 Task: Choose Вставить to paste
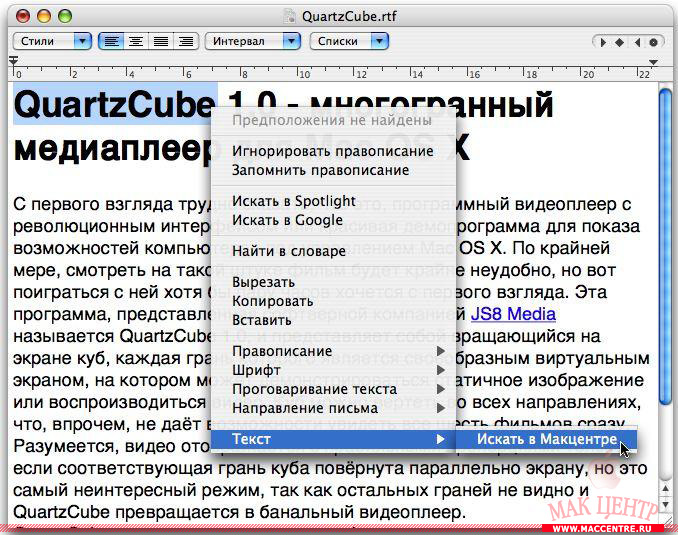[x=333, y=320]
